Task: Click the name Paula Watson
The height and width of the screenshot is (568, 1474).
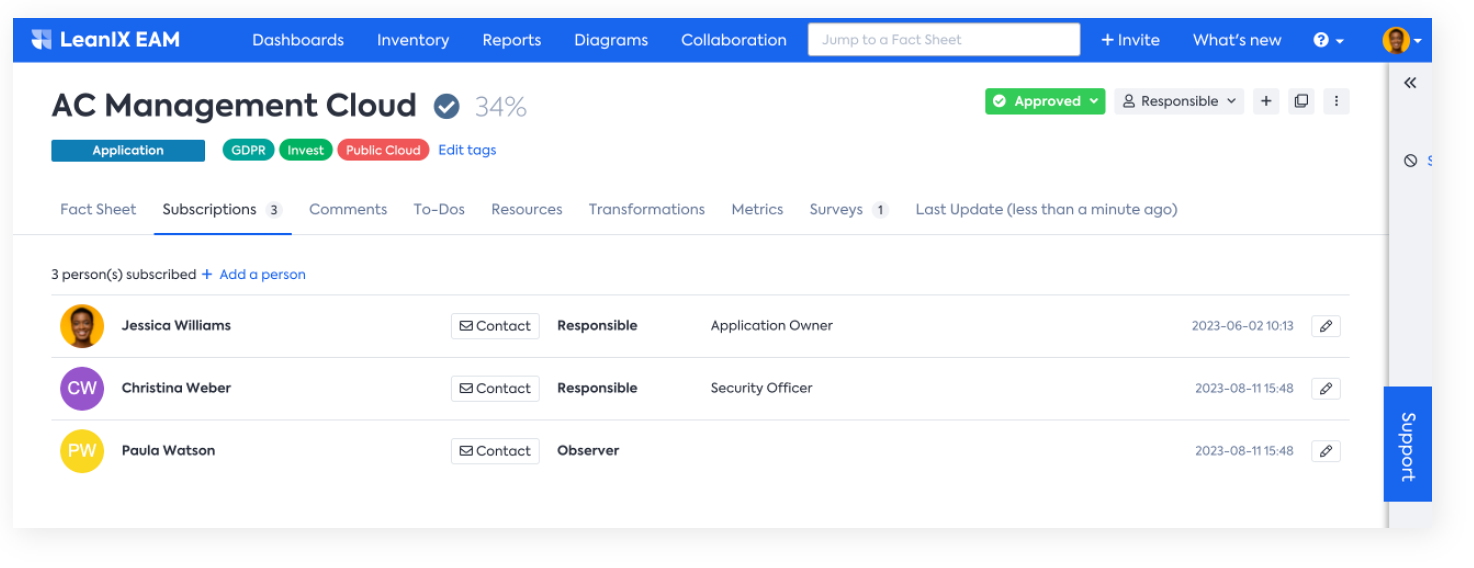Action: (x=168, y=450)
